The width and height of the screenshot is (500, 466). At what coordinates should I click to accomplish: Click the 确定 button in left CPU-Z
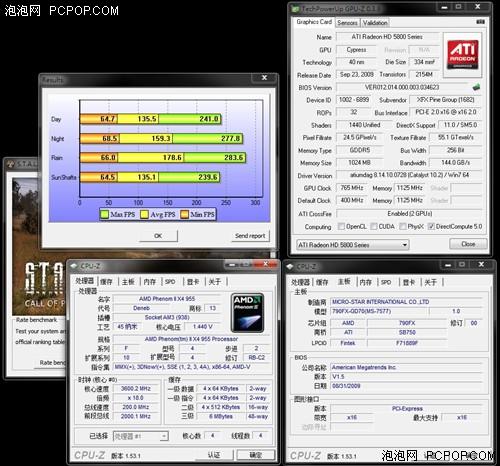pos(256,455)
